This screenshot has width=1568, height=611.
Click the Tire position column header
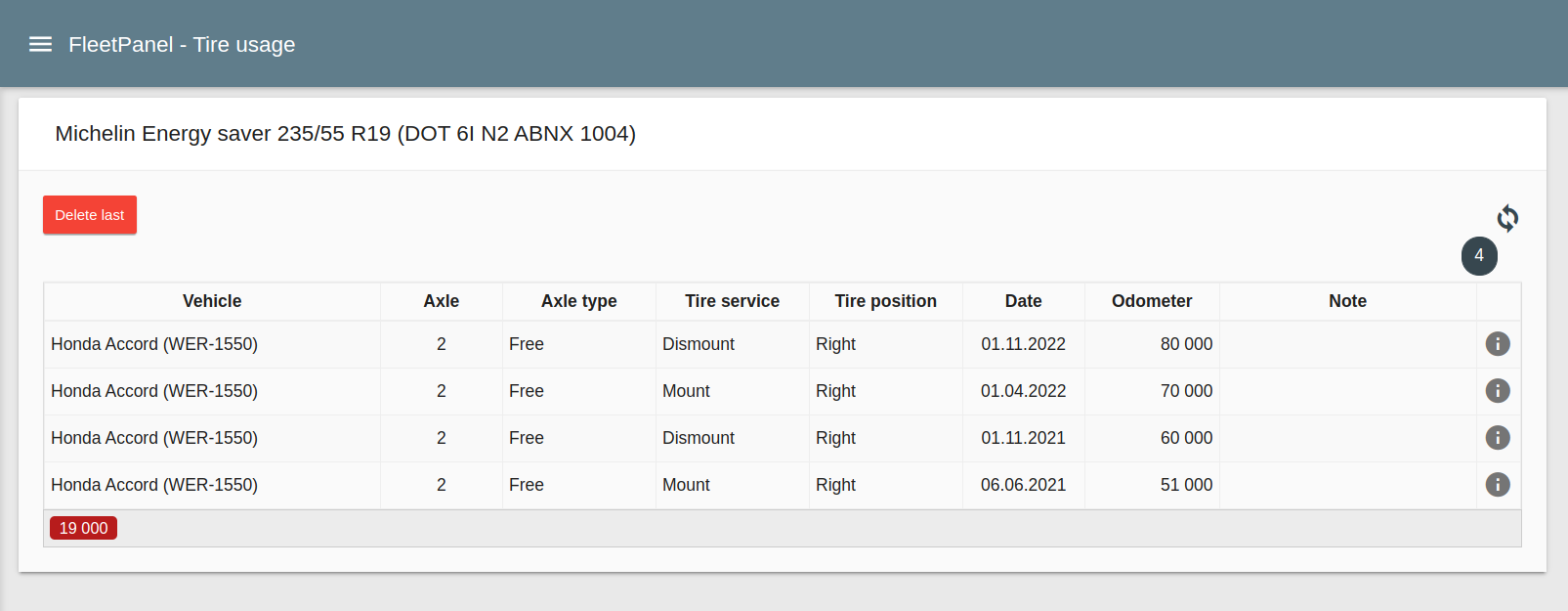coord(885,301)
